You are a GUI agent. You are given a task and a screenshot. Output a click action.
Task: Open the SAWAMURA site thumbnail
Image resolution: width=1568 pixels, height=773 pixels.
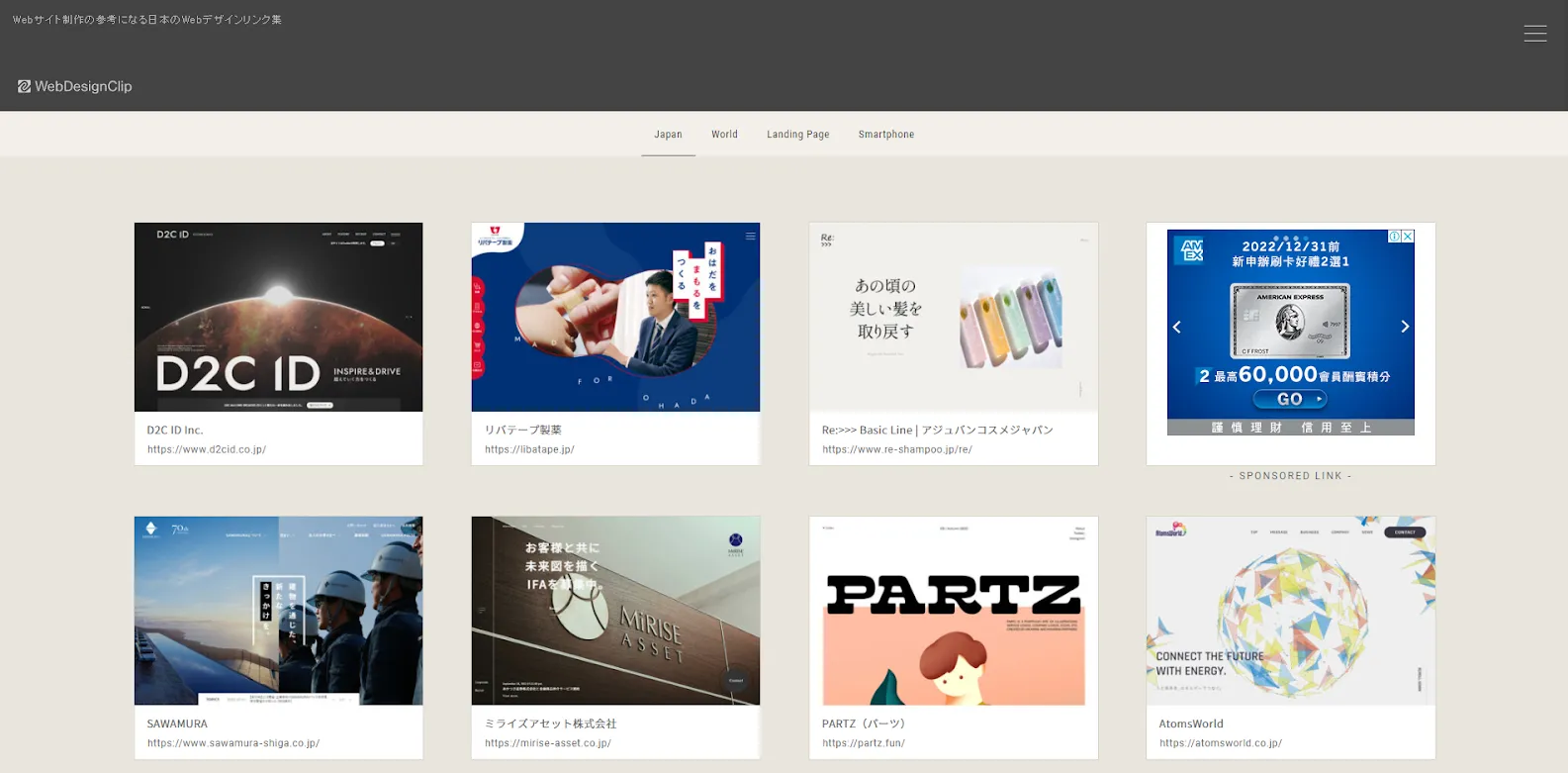(x=278, y=611)
